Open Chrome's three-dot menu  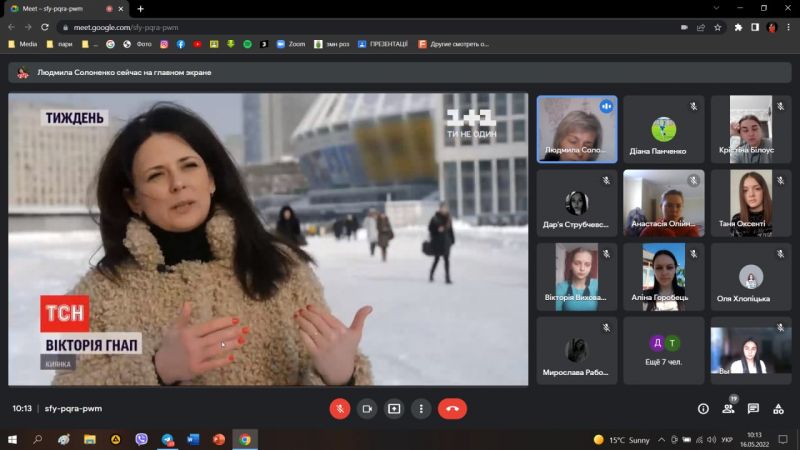pyautogui.click(x=788, y=28)
